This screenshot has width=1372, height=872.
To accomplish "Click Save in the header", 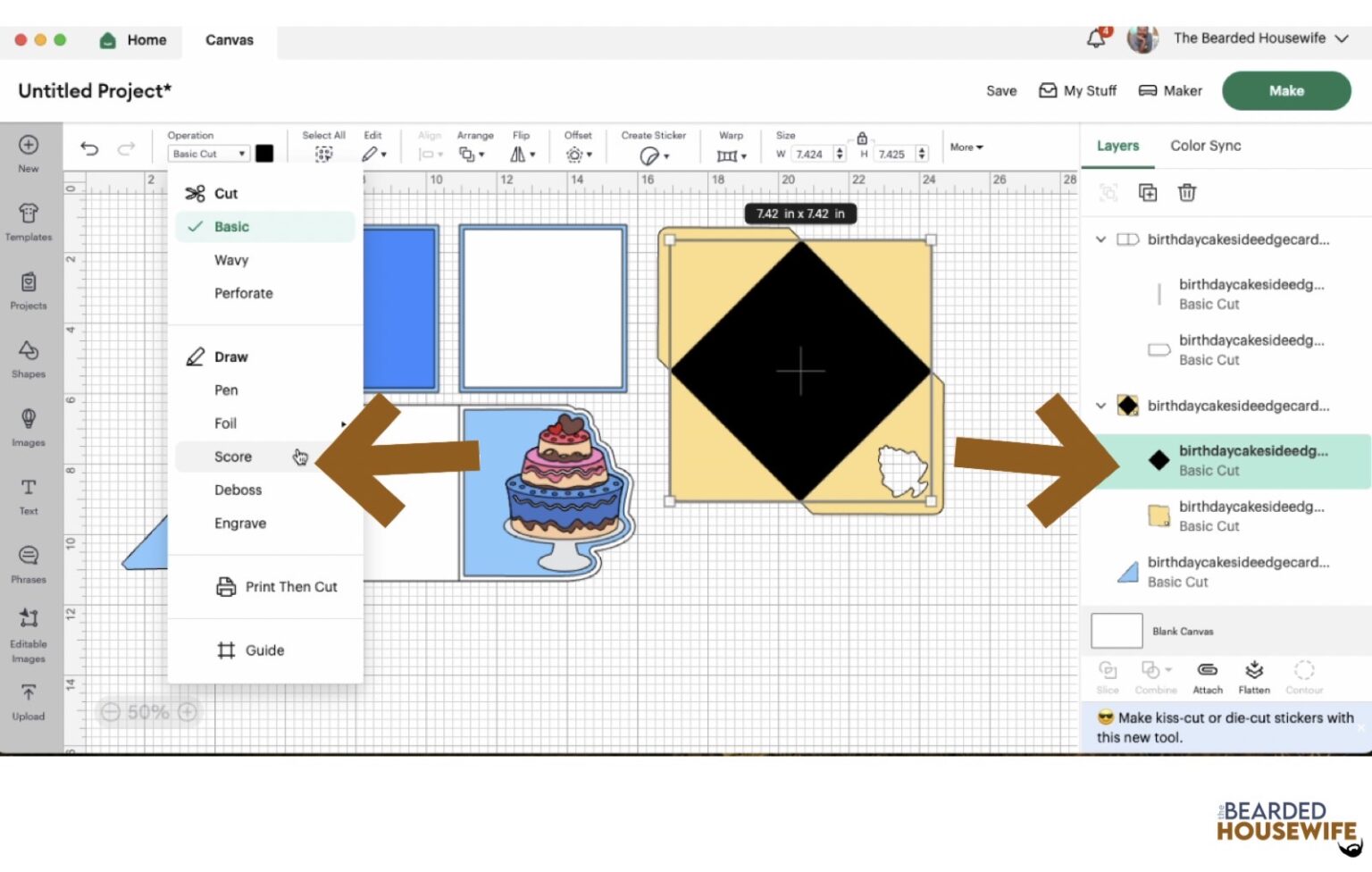I will [1000, 91].
